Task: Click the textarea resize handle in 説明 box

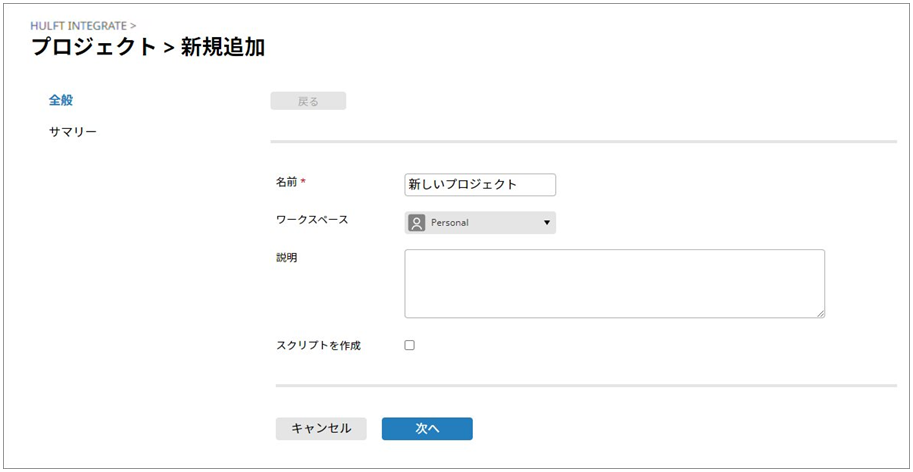Action: pyautogui.click(x=820, y=313)
